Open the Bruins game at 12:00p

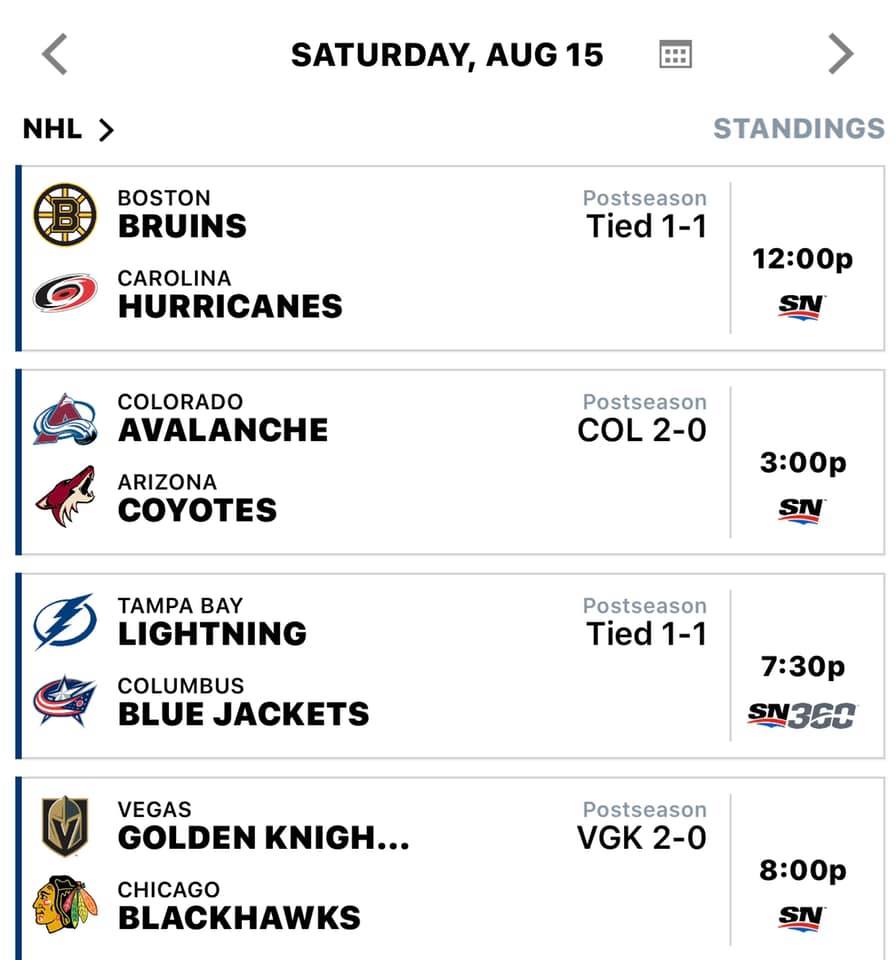point(450,258)
